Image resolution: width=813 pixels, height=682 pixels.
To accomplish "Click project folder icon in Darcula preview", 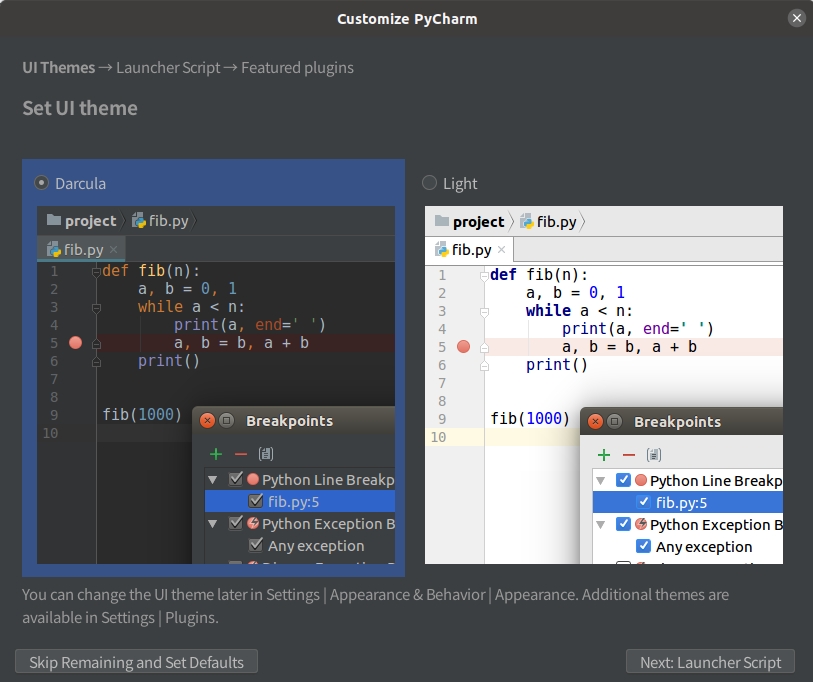I will [x=54, y=221].
